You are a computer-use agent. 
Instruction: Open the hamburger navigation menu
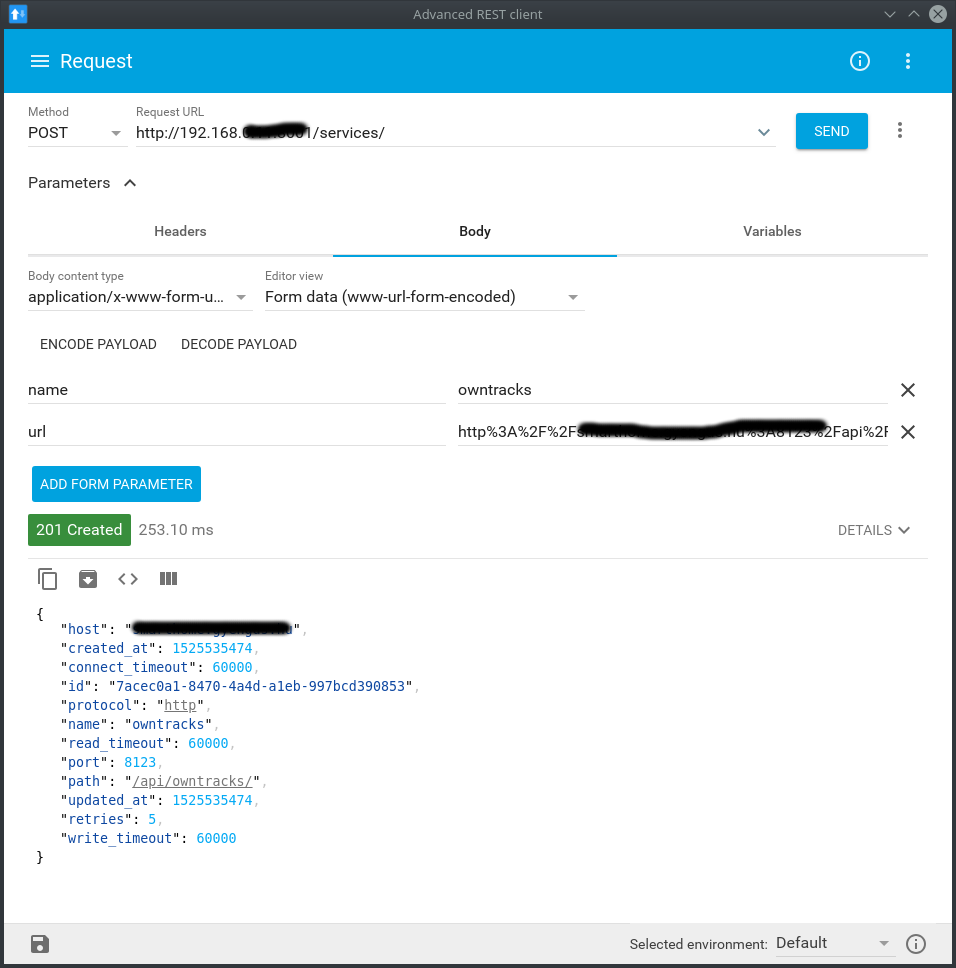tap(40, 61)
